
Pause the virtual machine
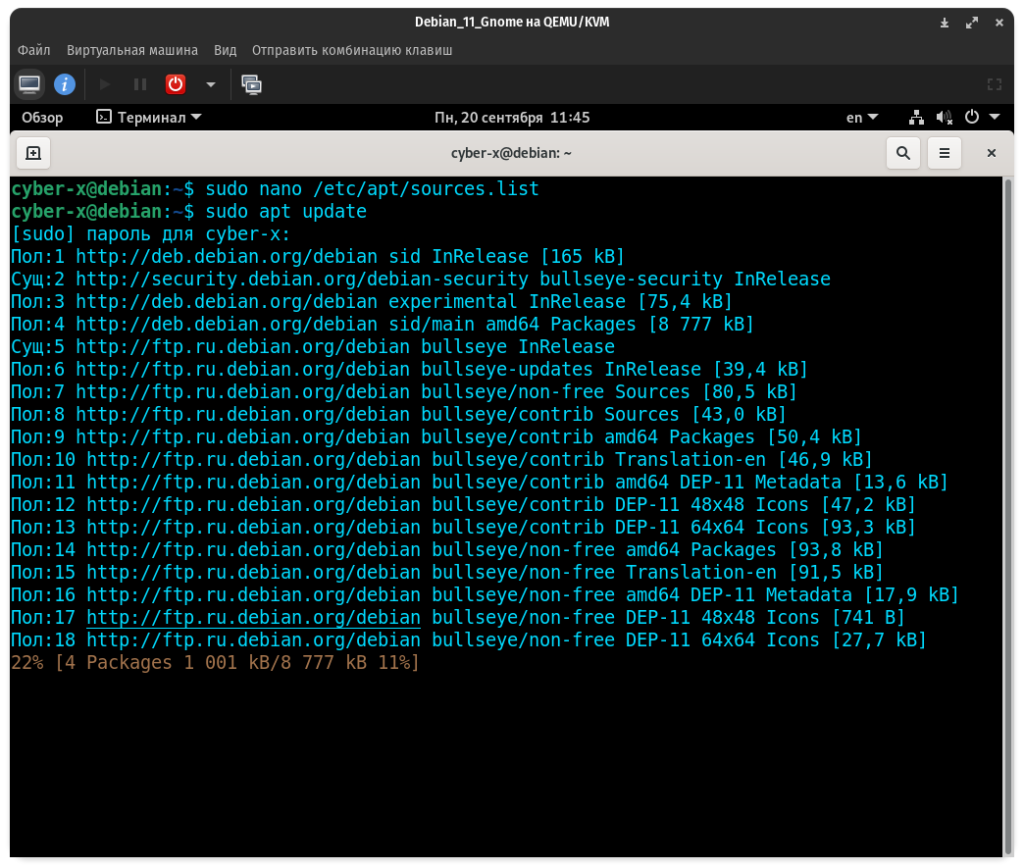click(x=140, y=84)
